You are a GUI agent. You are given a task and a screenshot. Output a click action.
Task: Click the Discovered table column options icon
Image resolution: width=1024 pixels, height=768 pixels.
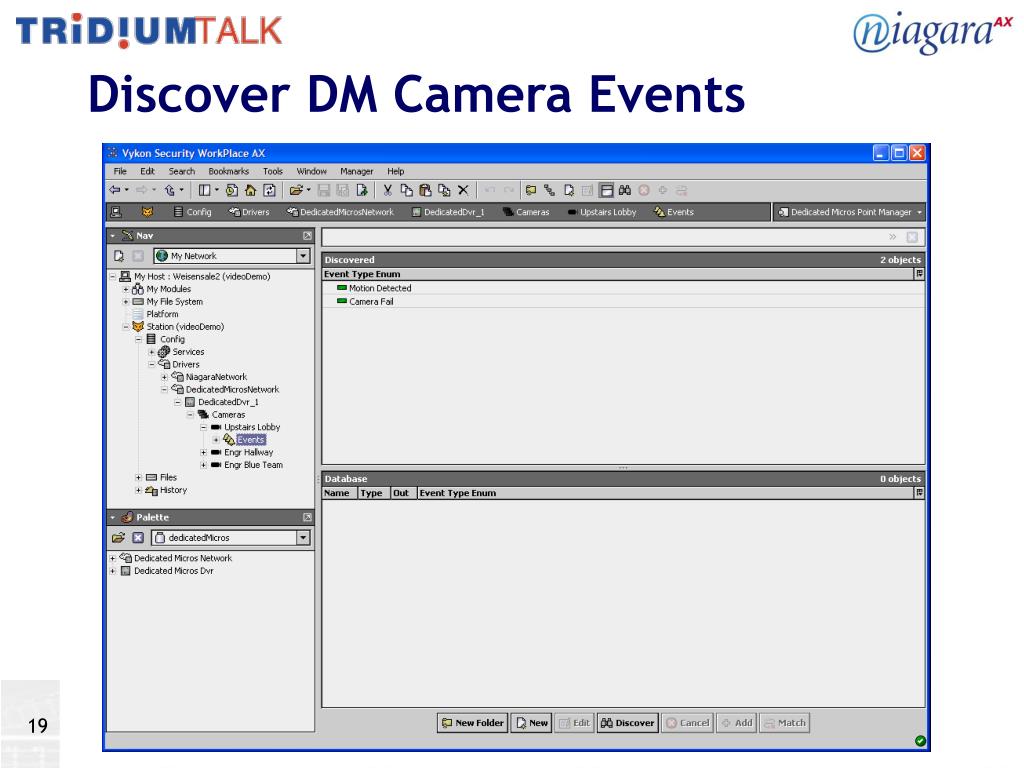coord(919,274)
